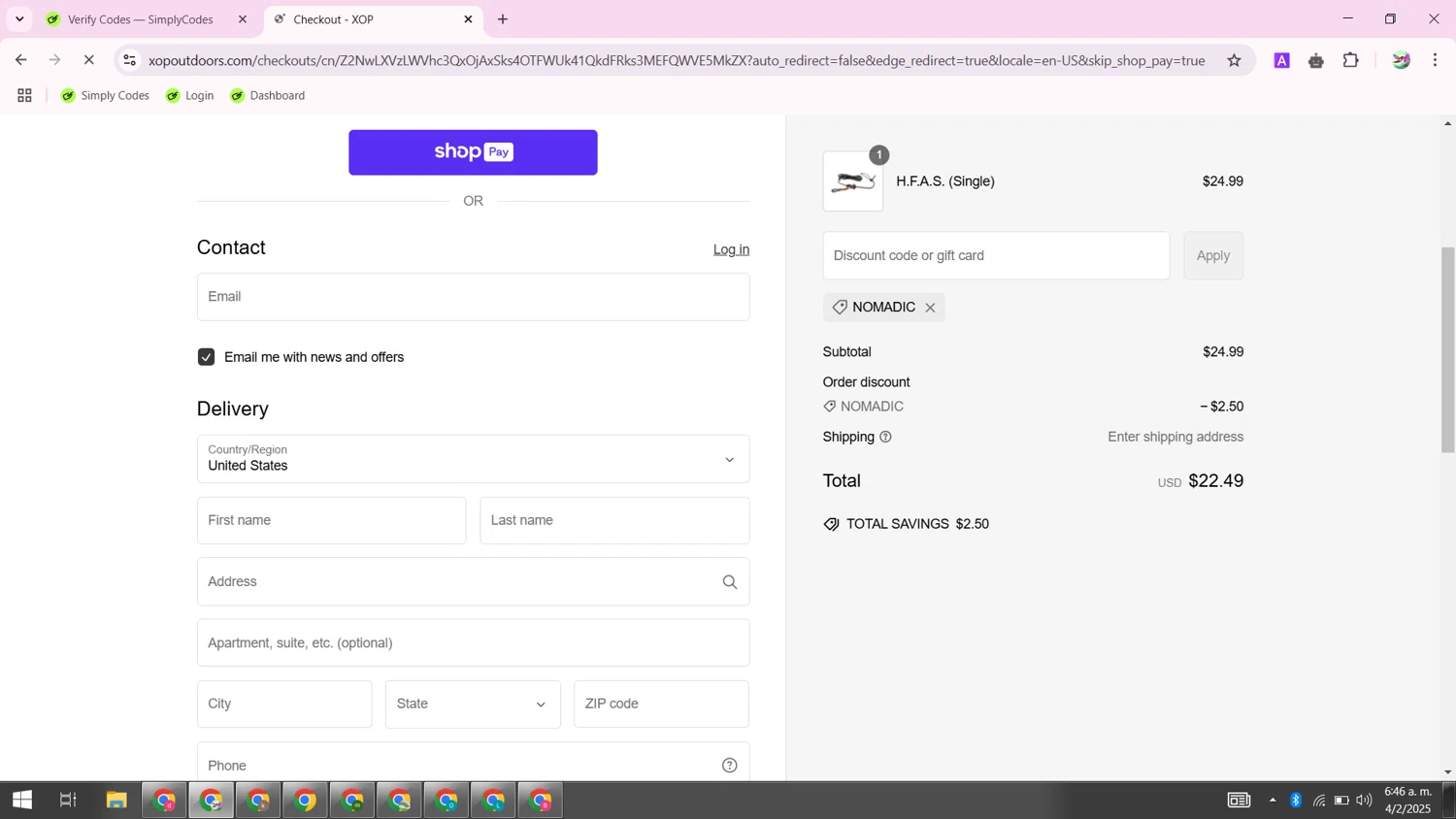This screenshot has width=1456, height=819.
Task: Open a new browser tab
Action: (x=503, y=19)
